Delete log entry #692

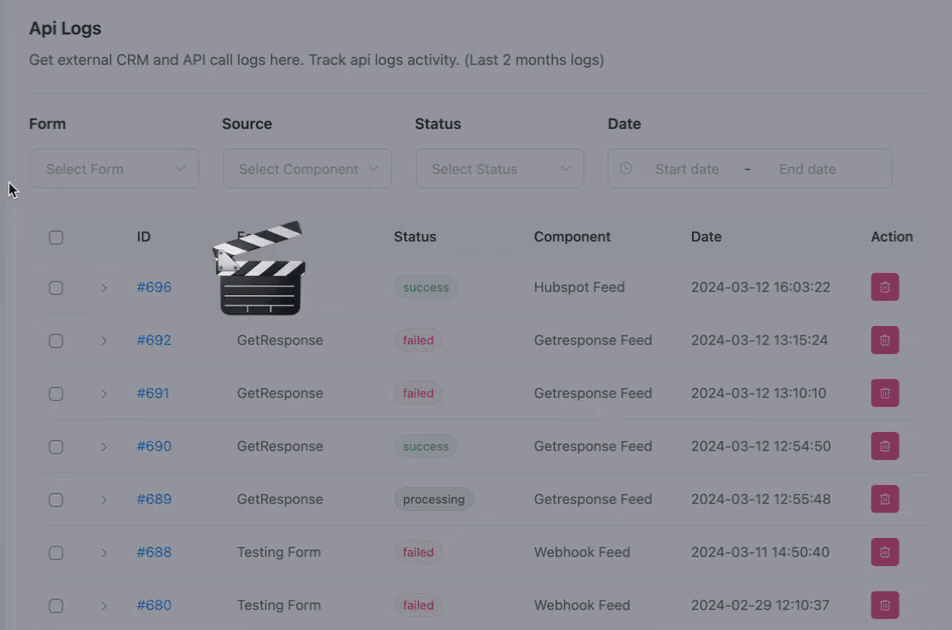[884, 340]
